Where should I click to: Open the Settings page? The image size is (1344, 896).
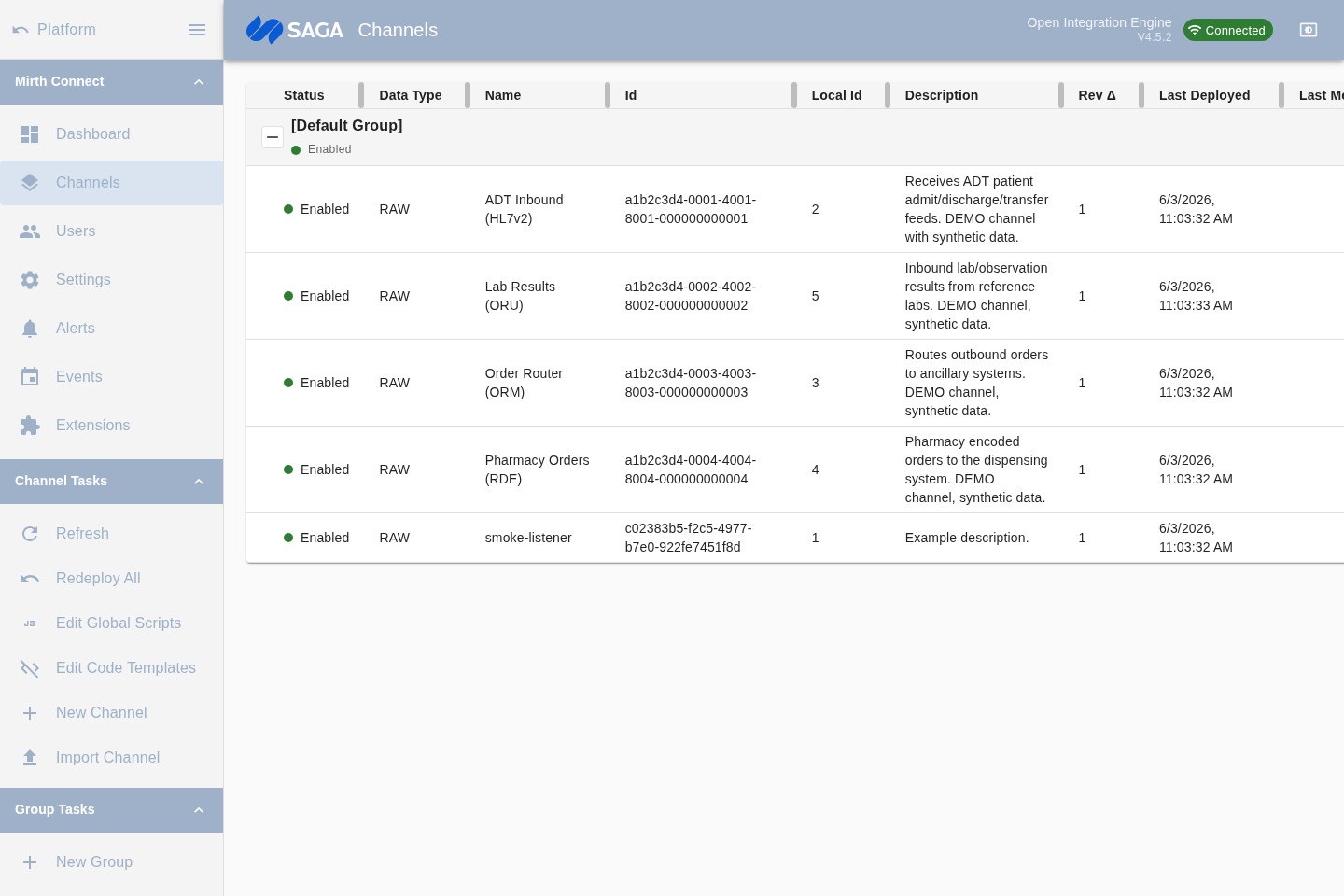[112, 280]
